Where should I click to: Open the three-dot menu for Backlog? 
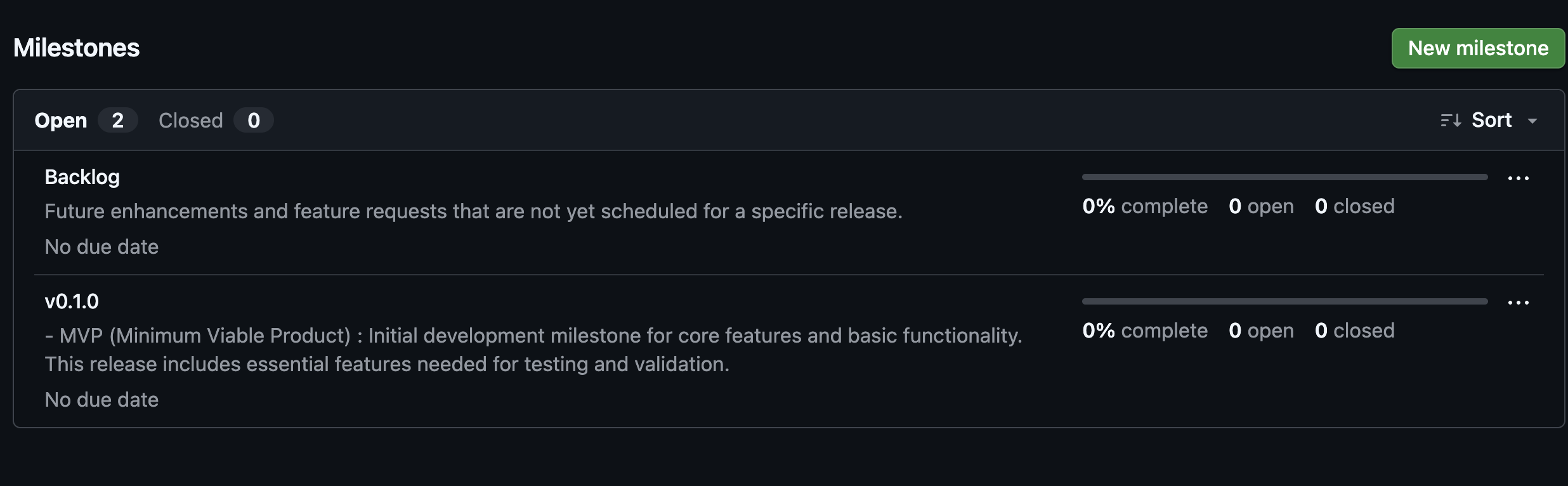[1518, 179]
